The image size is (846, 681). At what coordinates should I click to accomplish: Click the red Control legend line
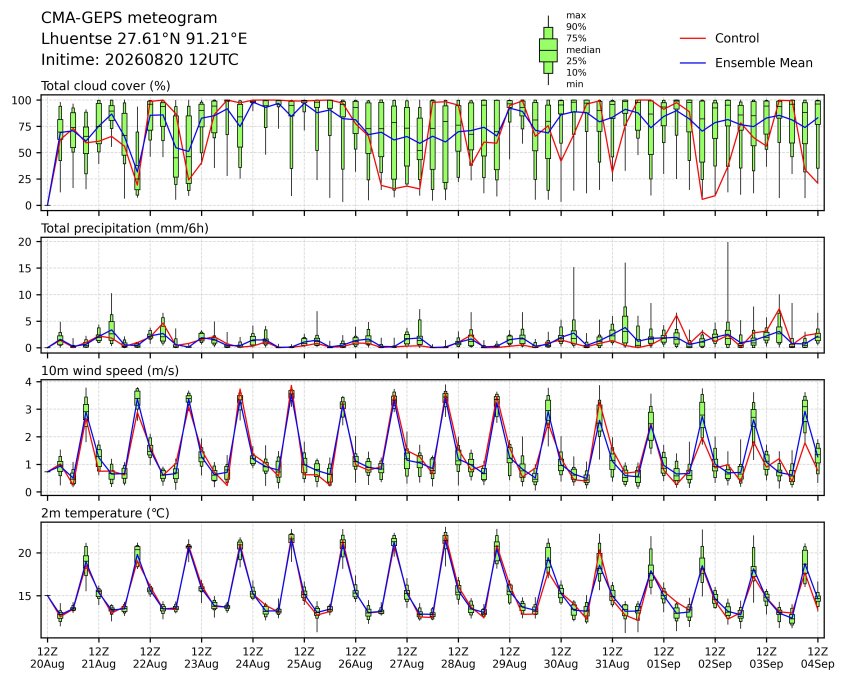(x=693, y=38)
